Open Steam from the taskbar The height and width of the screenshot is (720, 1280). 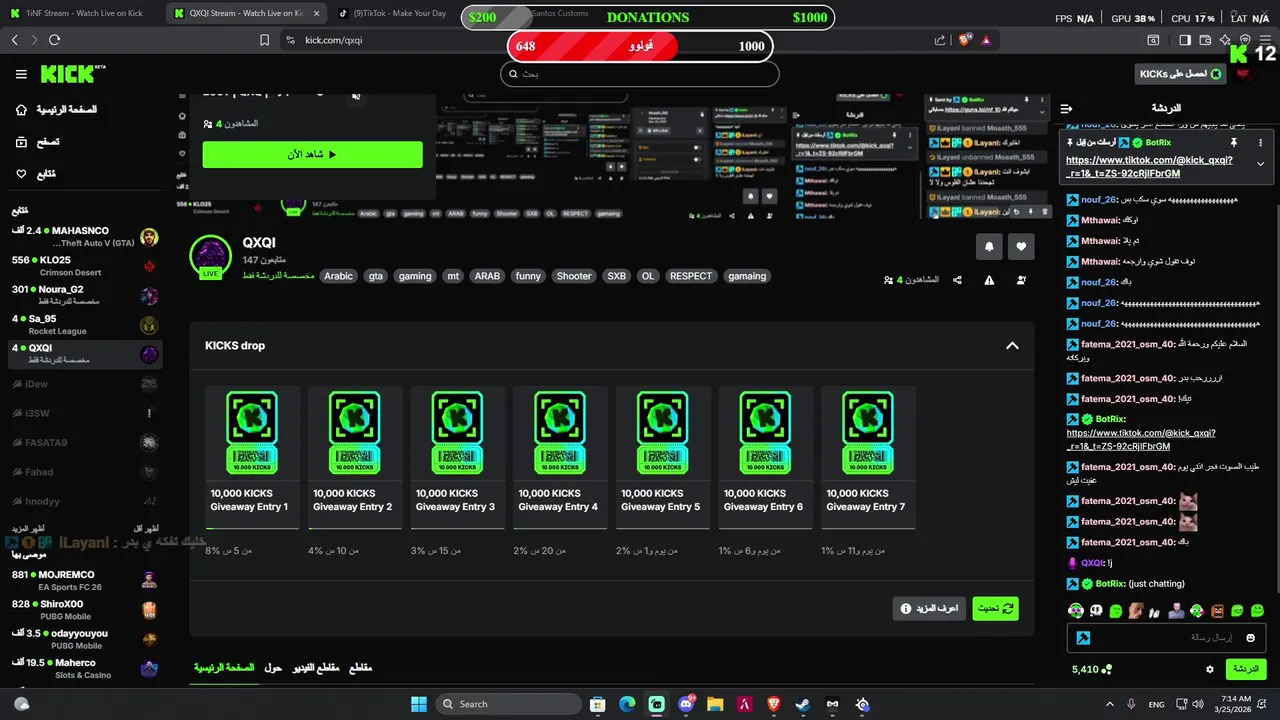[x=802, y=704]
